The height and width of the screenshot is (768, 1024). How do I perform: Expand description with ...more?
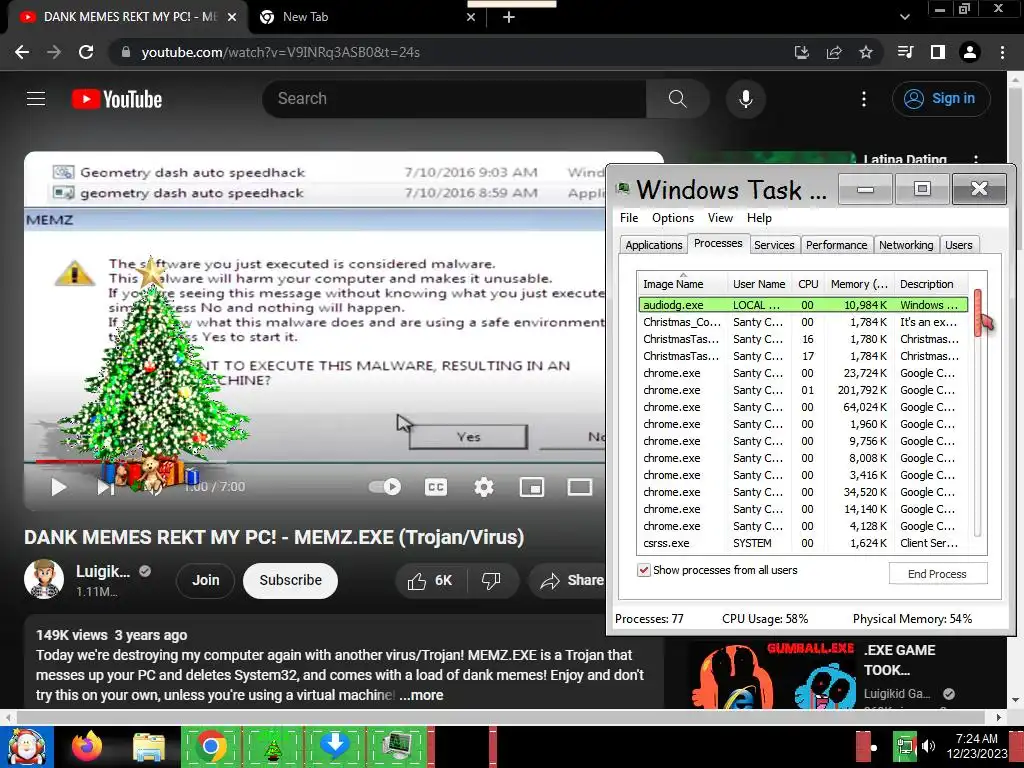tap(422, 695)
